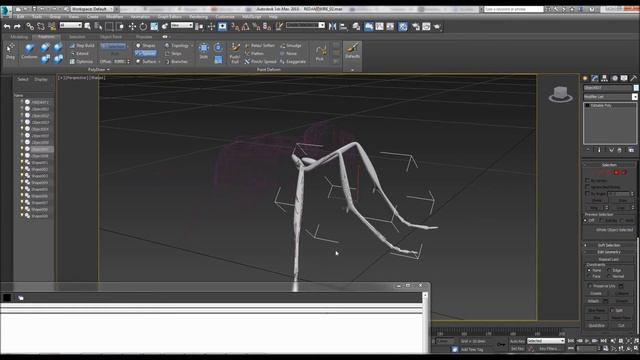Click the Defaults brush icon in ribbon
The width and height of the screenshot is (640, 360).
click(352, 51)
